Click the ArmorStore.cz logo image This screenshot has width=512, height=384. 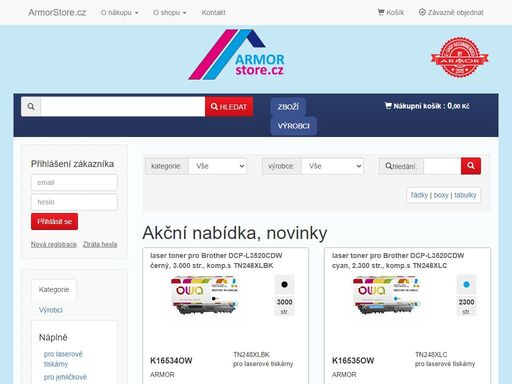pos(237,55)
